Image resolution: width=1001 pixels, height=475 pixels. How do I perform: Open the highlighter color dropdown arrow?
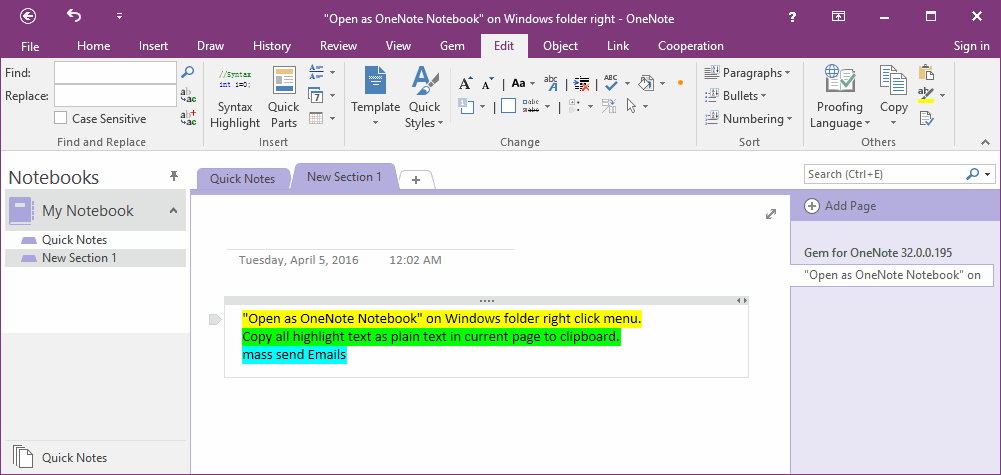(942, 96)
